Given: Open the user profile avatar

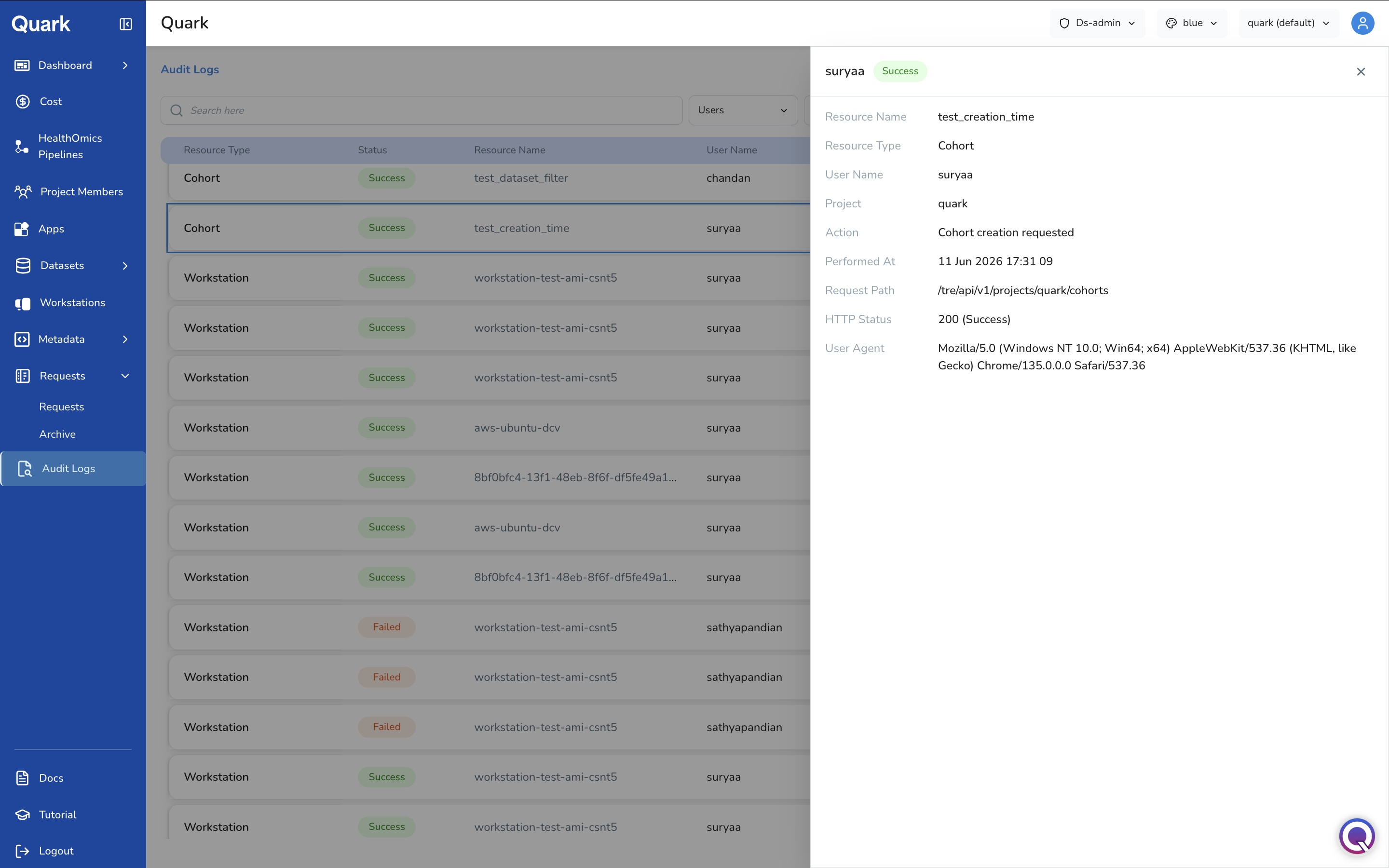Looking at the screenshot, I should tap(1362, 23).
